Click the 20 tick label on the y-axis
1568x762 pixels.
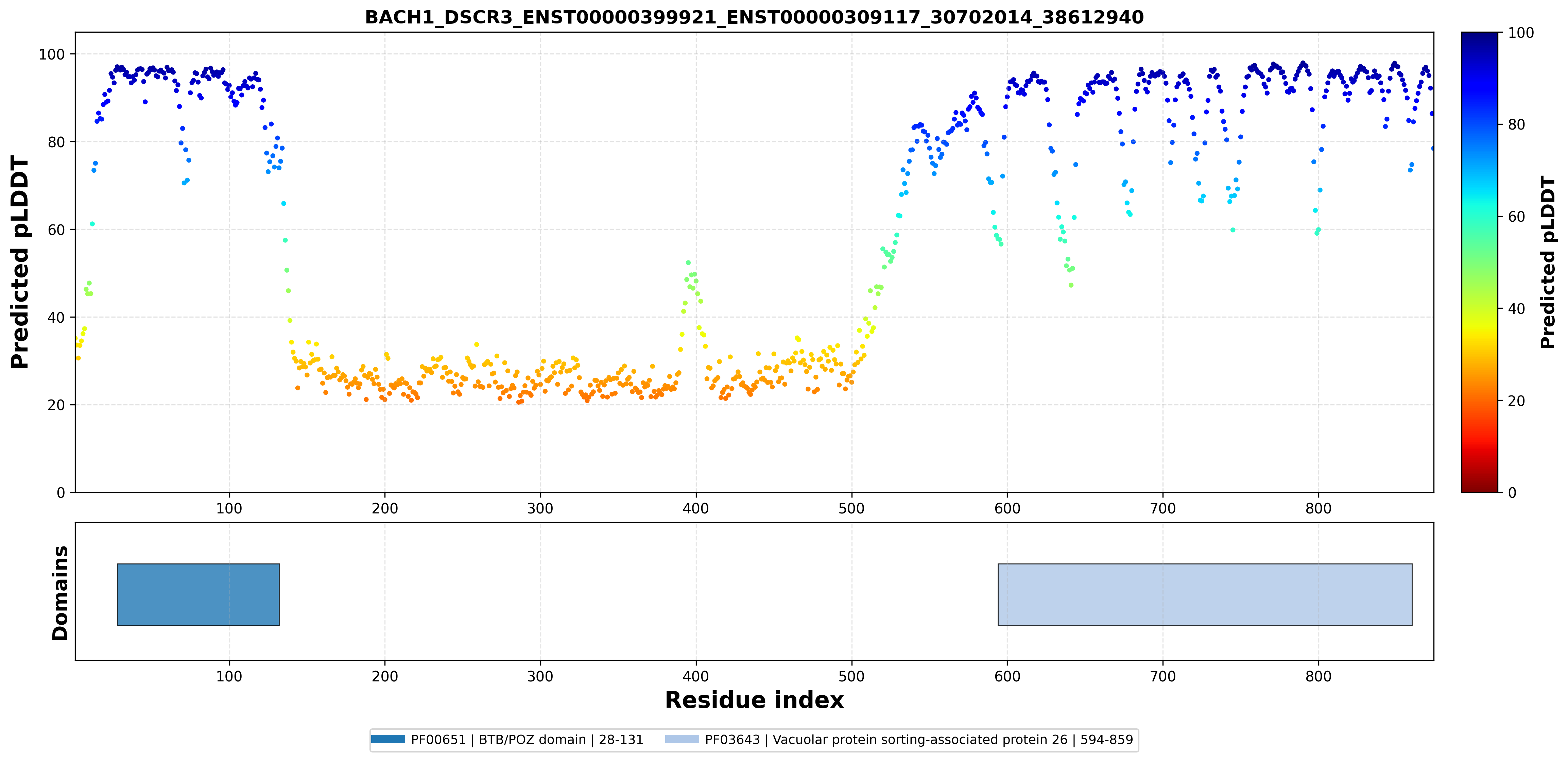pyautogui.click(x=56, y=405)
